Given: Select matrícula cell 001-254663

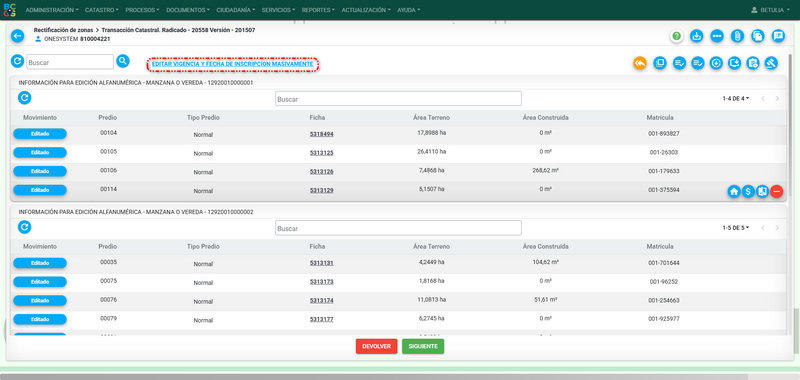Looking at the screenshot, I should pyautogui.click(x=664, y=300).
